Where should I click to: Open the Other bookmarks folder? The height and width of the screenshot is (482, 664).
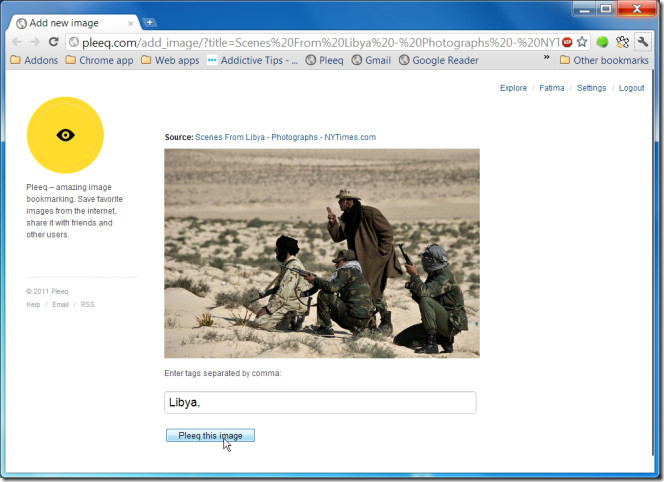(x=604, y=60)
